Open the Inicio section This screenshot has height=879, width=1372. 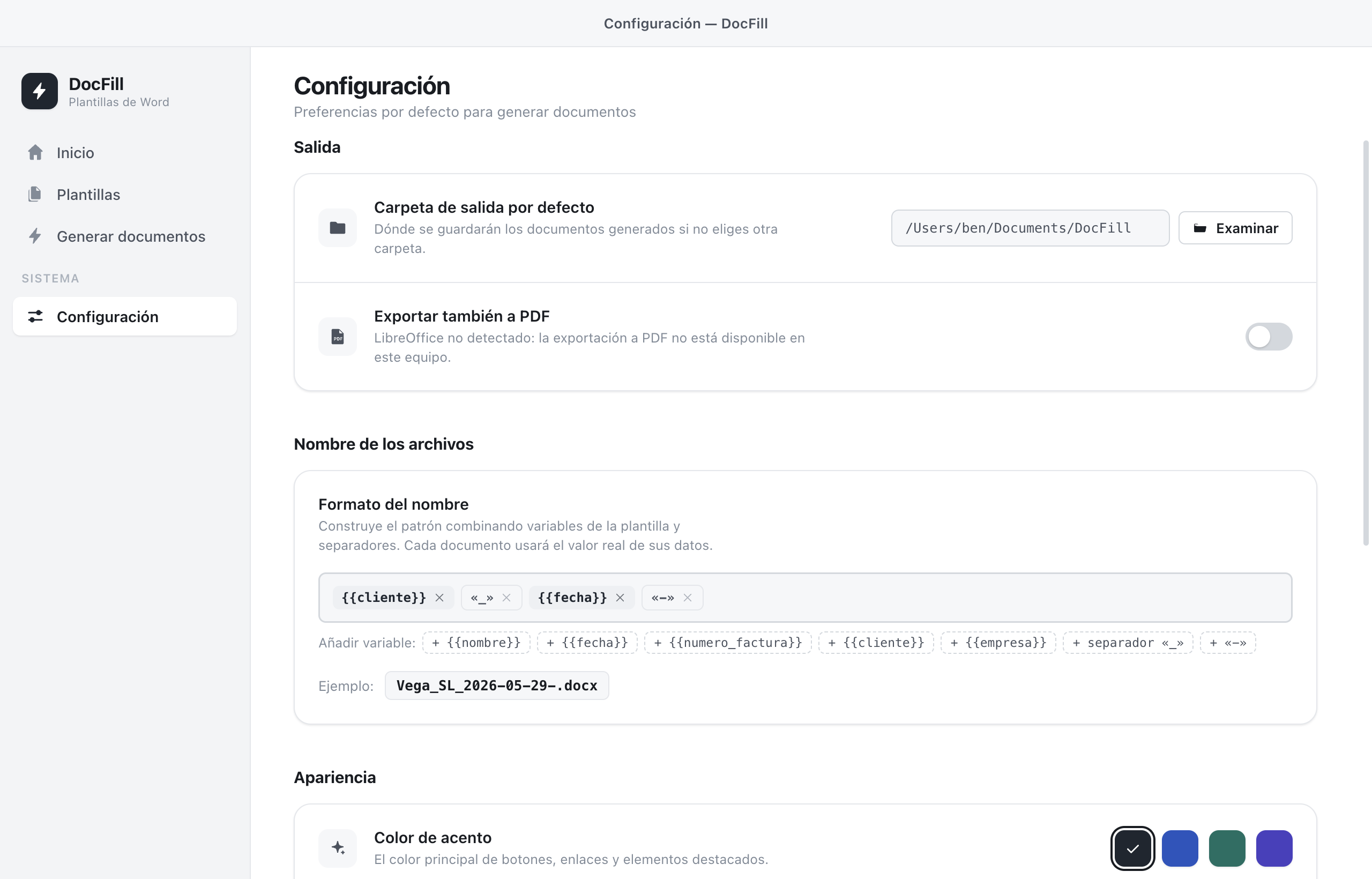pyautogui.click(x=124, y=152)
